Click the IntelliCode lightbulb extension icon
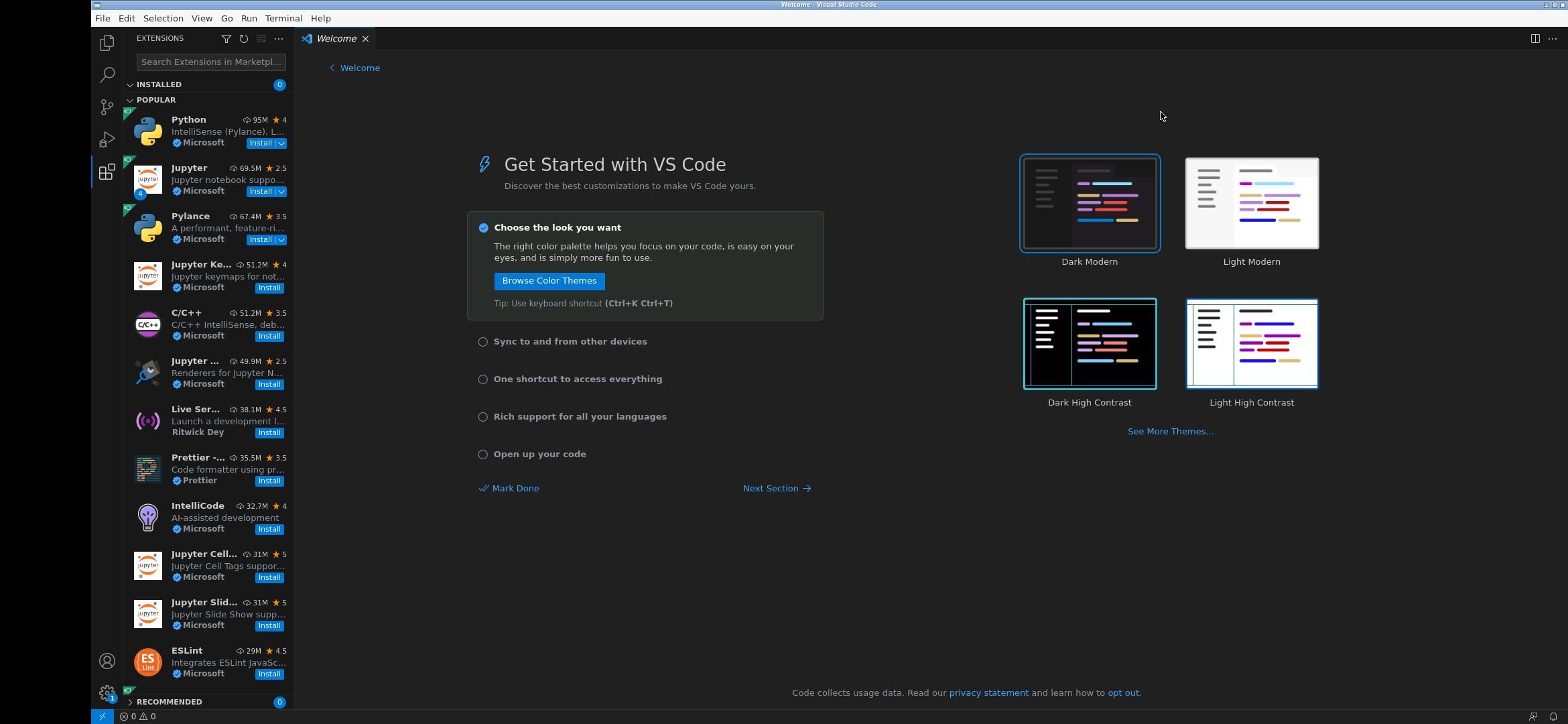 147,518
